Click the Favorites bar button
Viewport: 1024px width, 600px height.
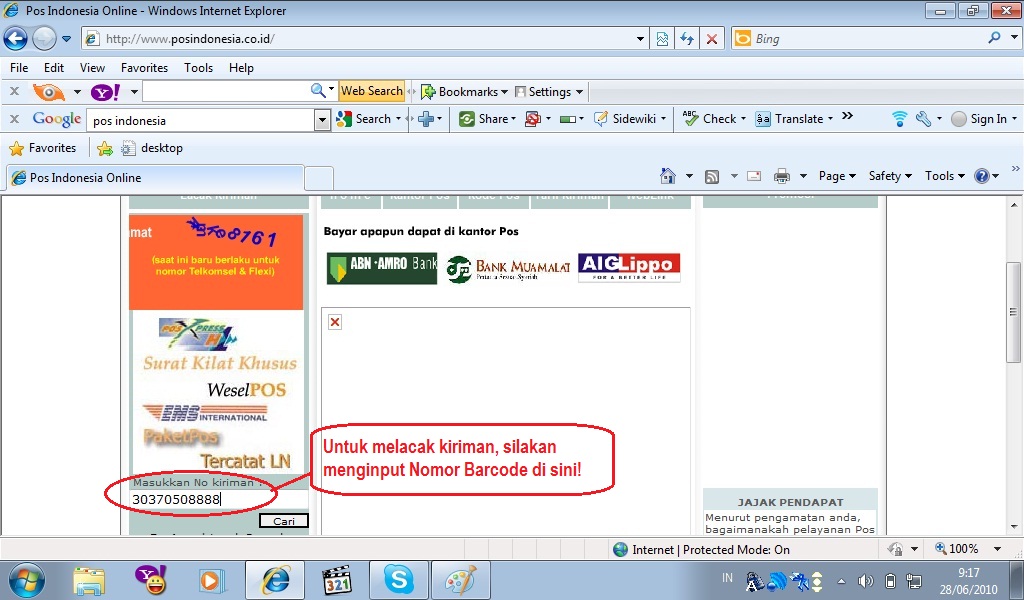coord(43,148)
